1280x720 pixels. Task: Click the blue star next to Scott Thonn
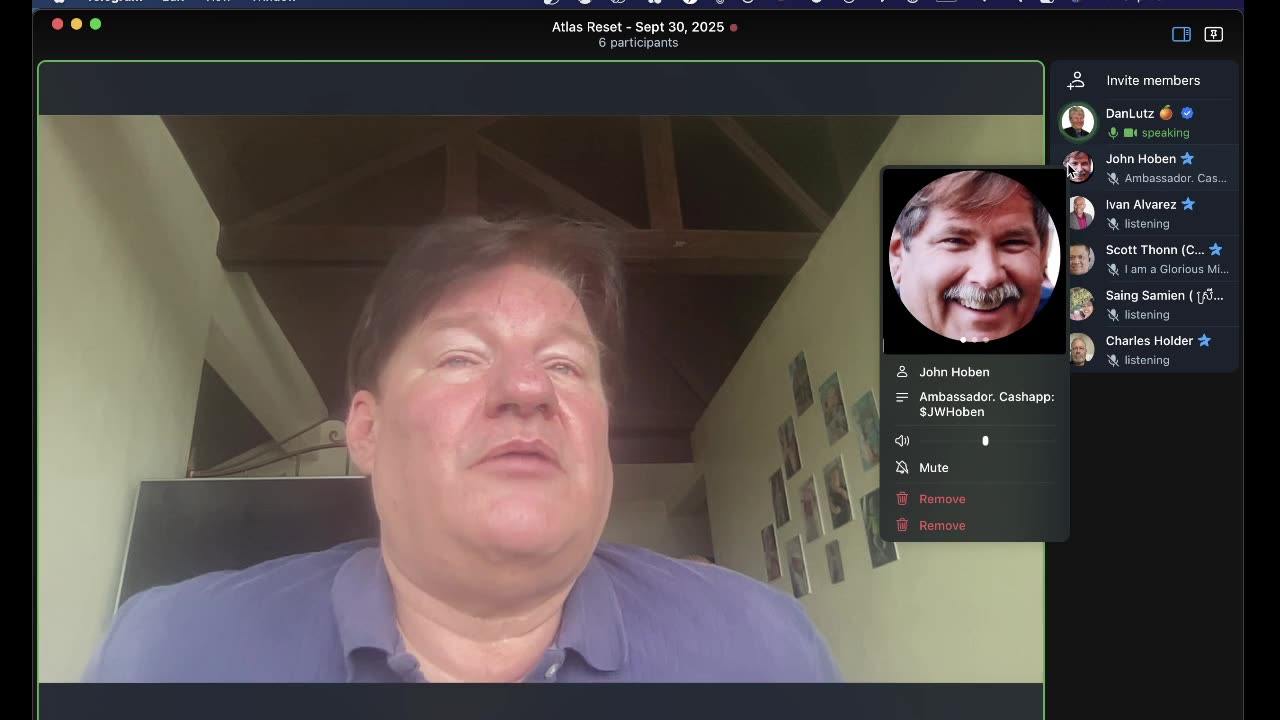coord(1215,249)
